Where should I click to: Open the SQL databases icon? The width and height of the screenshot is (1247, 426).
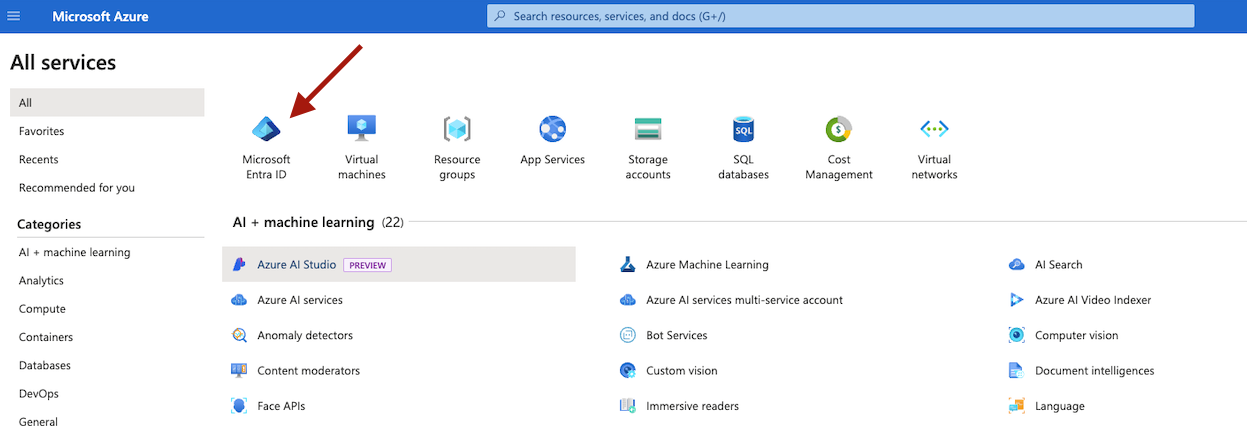point(743,129)
